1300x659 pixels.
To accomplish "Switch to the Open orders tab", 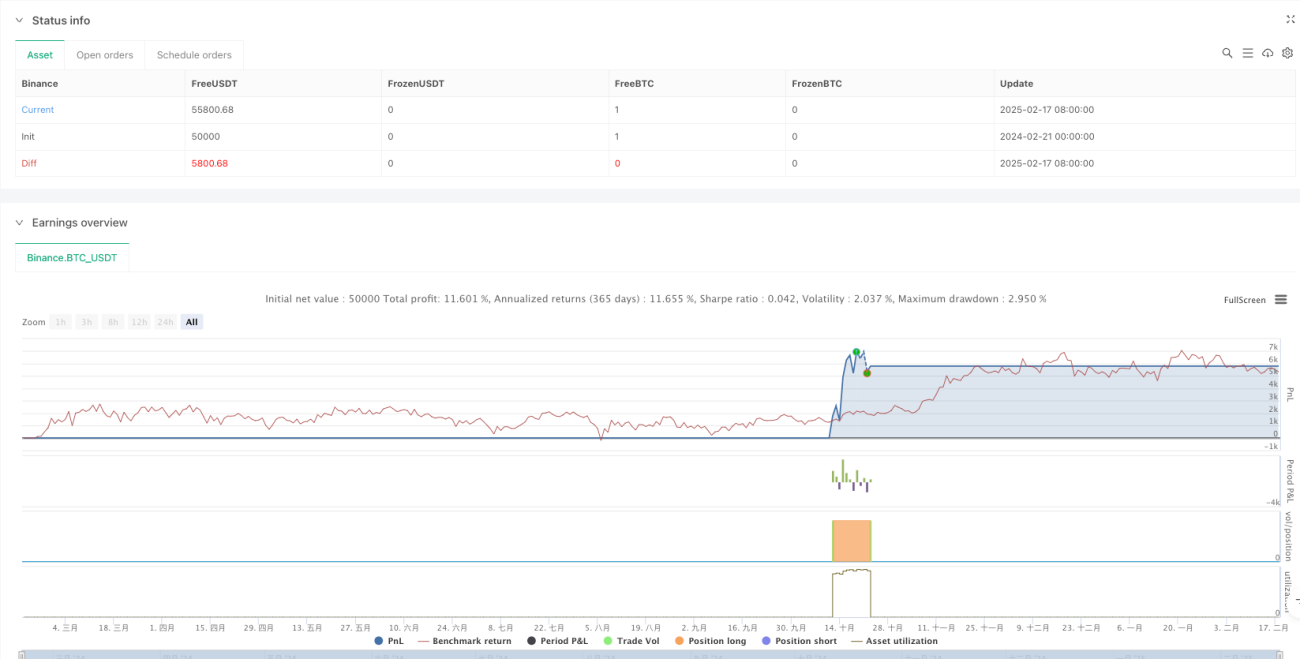I will pos(105,55).
